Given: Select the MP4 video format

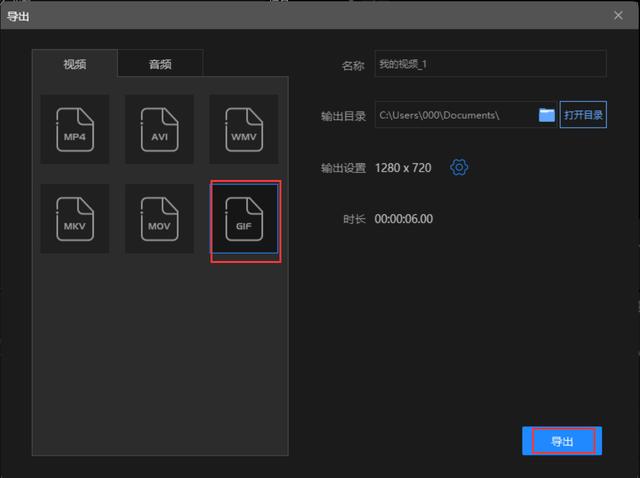Looking at the screenshot, I should [x=75, y=130].
